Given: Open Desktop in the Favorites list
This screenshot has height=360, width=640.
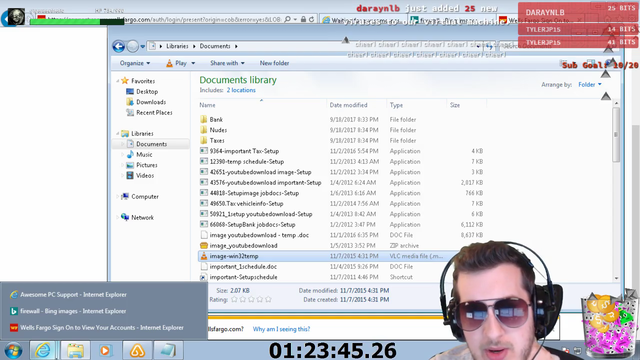Looking at the screenshot, I should pyautogui.click(x=147, y=91).
